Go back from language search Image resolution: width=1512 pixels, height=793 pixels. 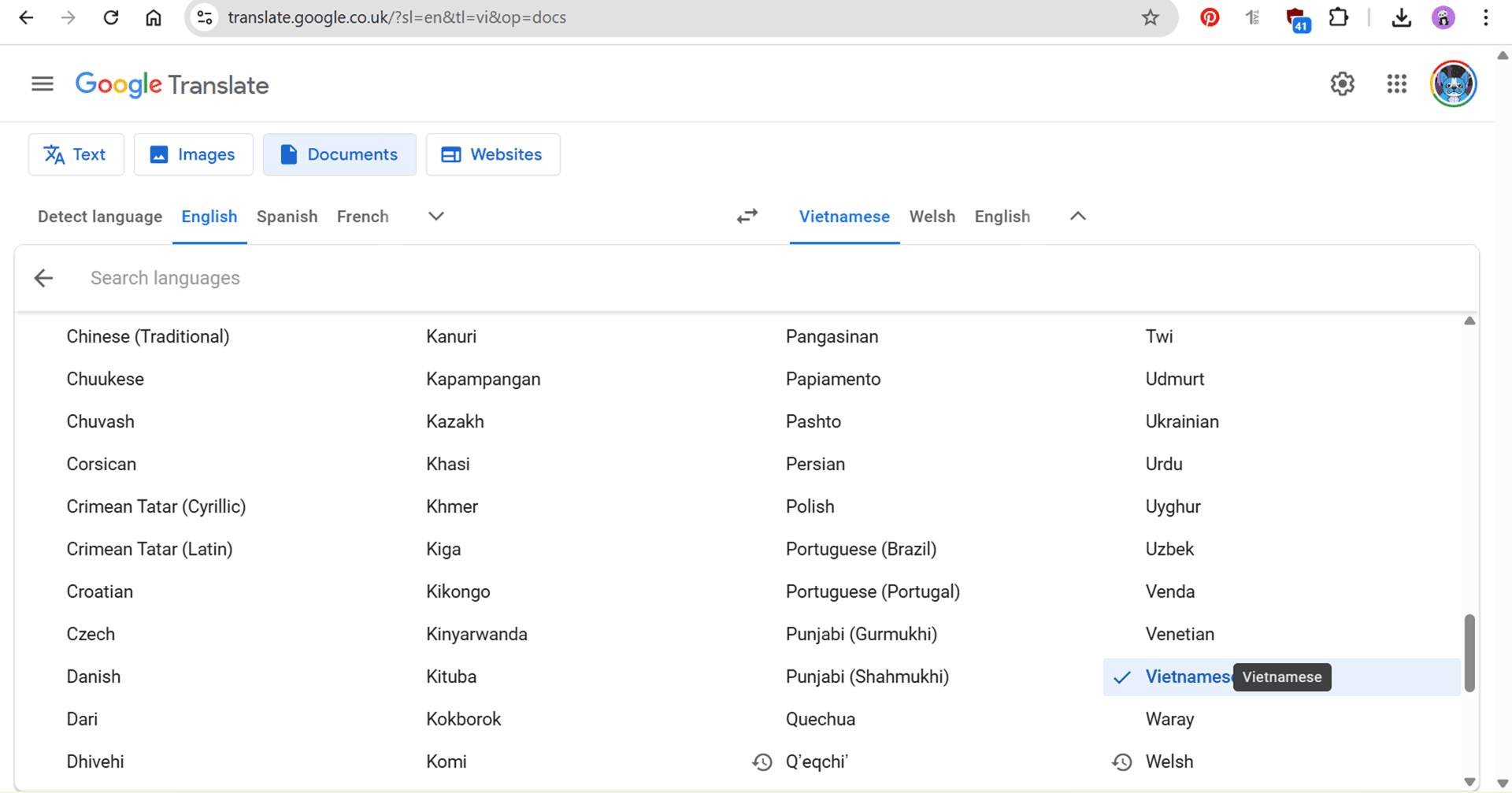point(43,278)
